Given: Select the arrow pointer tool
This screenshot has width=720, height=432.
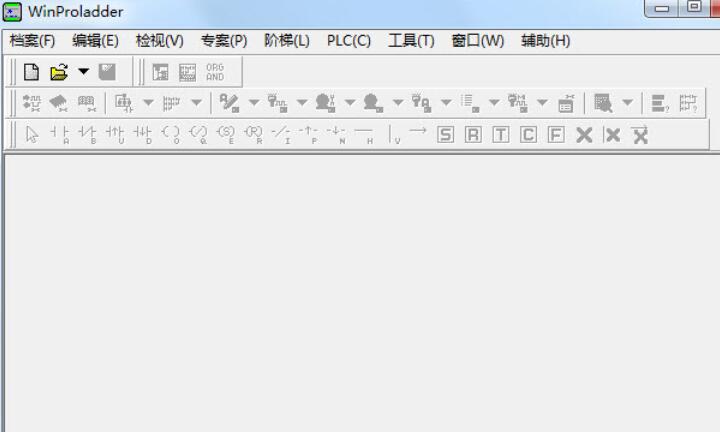Looking at the screenshot, I should coord(32,135).
